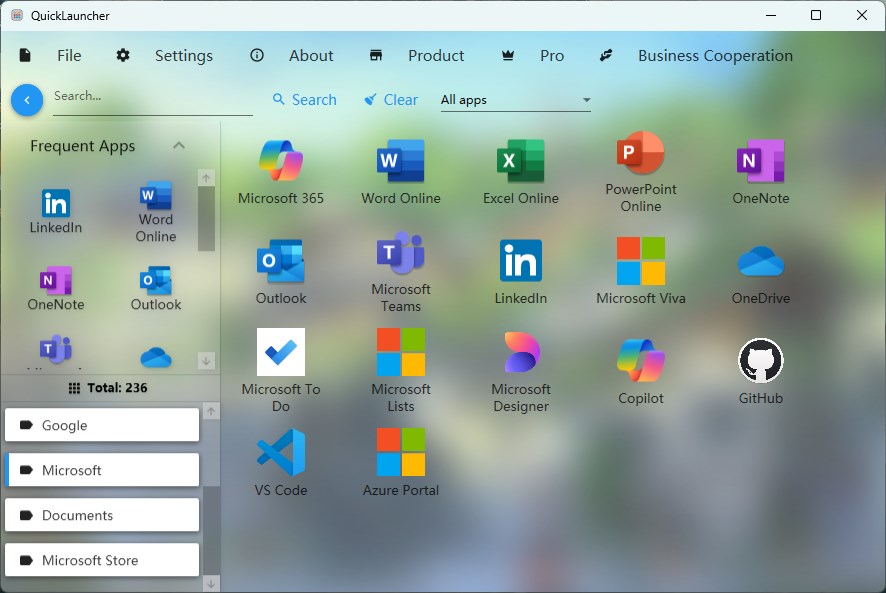Viewport: 886px width, 593px height.
Task: Click Frequent Apps scroll down arrow
Action: (x=206, y=360)
